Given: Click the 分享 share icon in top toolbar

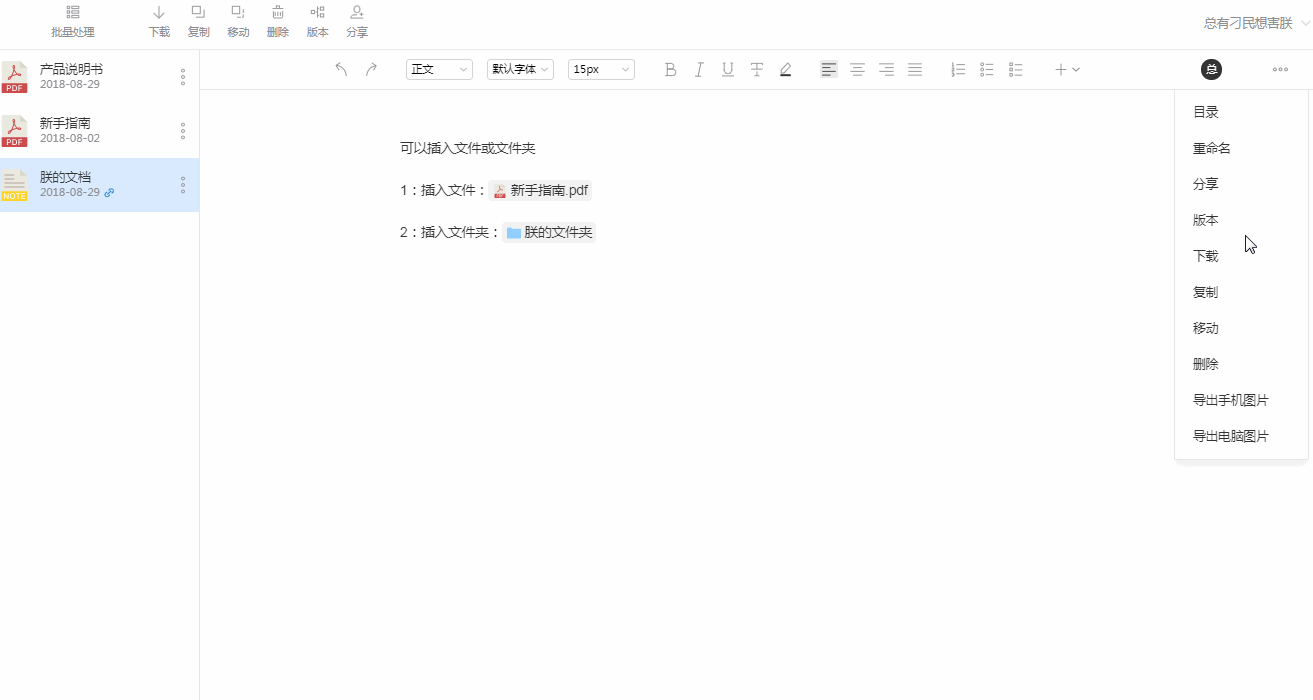Looking at the screenshot, I should (356, 22).
